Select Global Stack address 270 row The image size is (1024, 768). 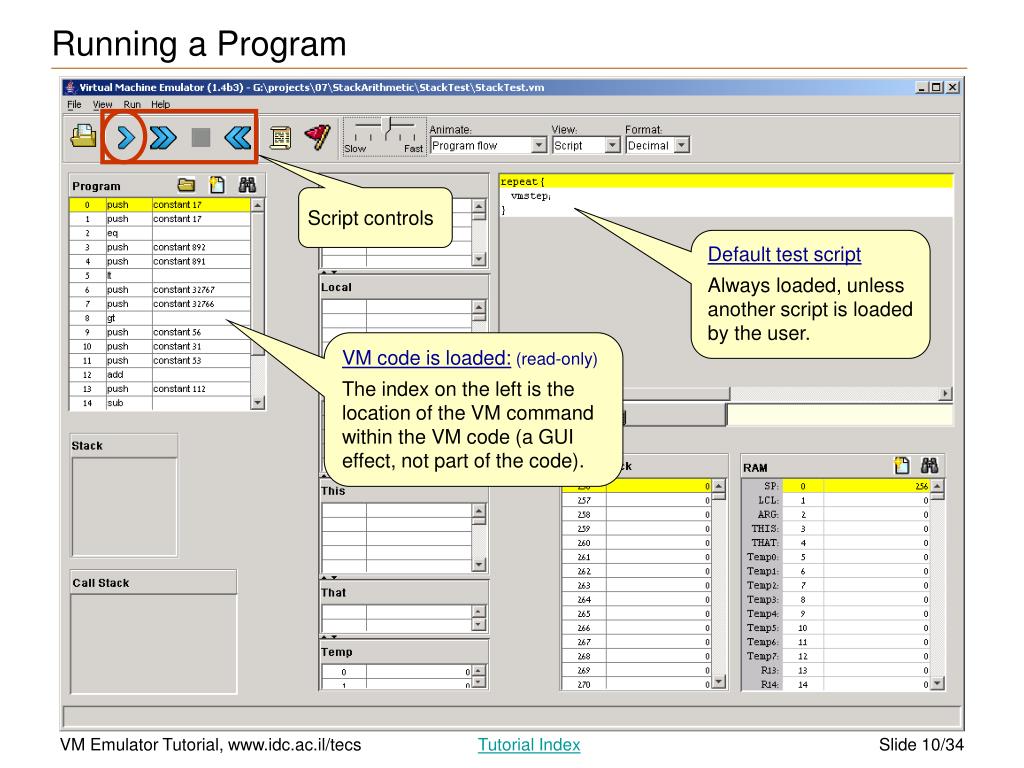(x=637, y=684)
